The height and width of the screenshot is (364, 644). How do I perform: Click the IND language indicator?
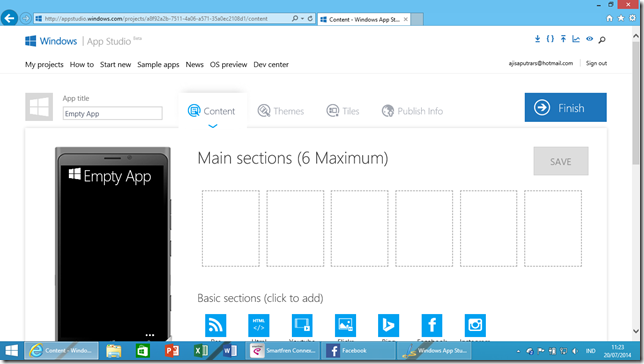pos(590,351)
